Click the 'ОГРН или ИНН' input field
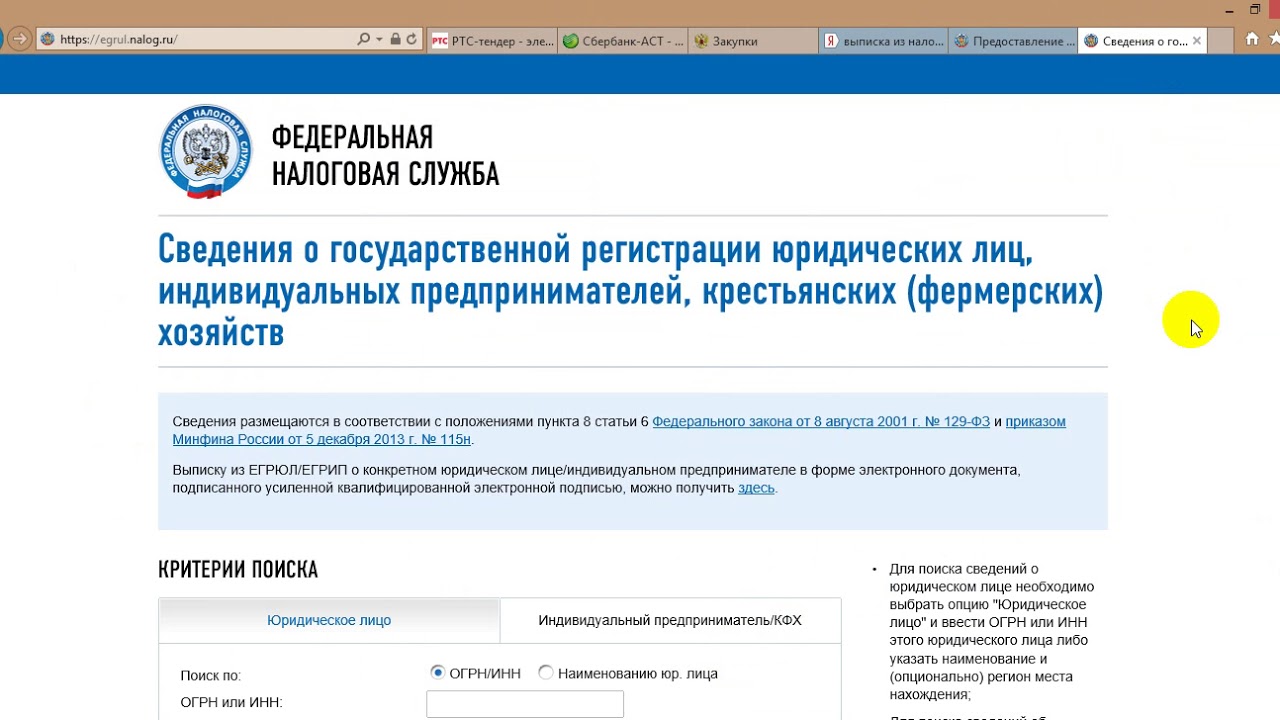The width and height of the screenshot is (1280, 720). tap(525, 704)
